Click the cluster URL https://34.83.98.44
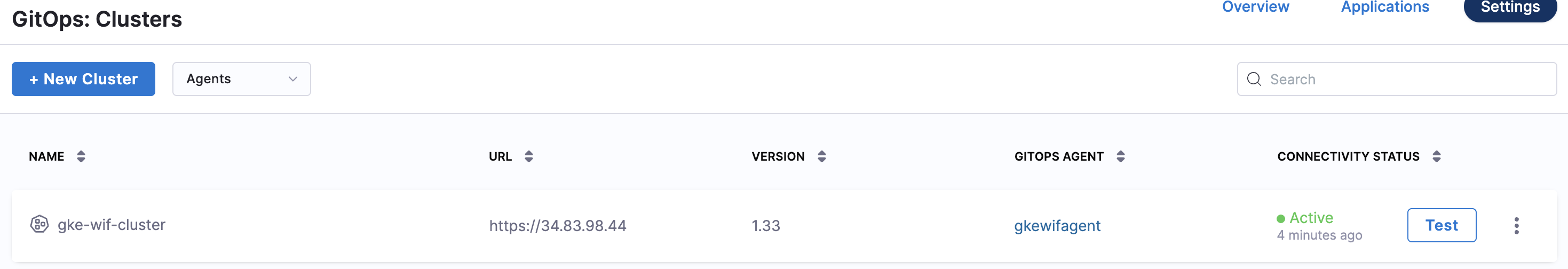The image size is (1568, 269). (558, 226)
